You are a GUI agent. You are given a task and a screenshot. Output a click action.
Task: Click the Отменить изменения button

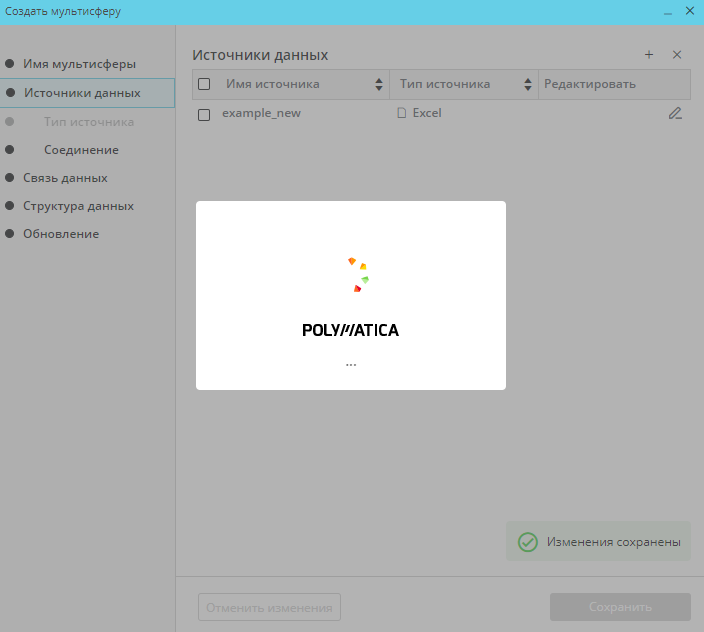(x=269, y=607)
